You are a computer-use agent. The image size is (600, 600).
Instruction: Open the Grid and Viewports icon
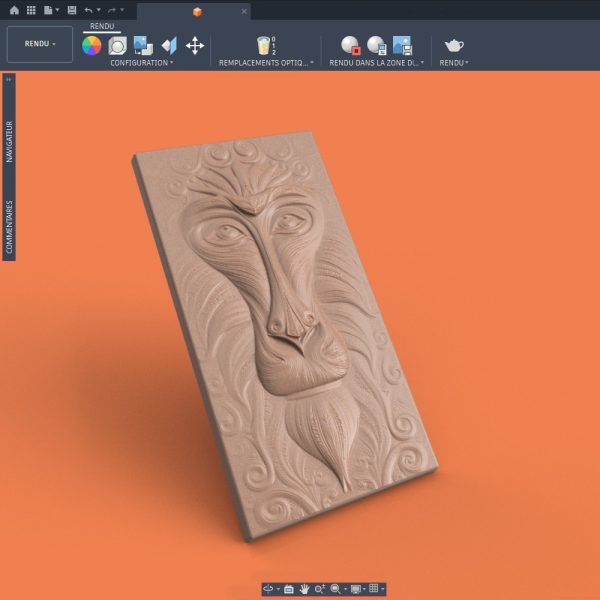[x=373, y=589]
